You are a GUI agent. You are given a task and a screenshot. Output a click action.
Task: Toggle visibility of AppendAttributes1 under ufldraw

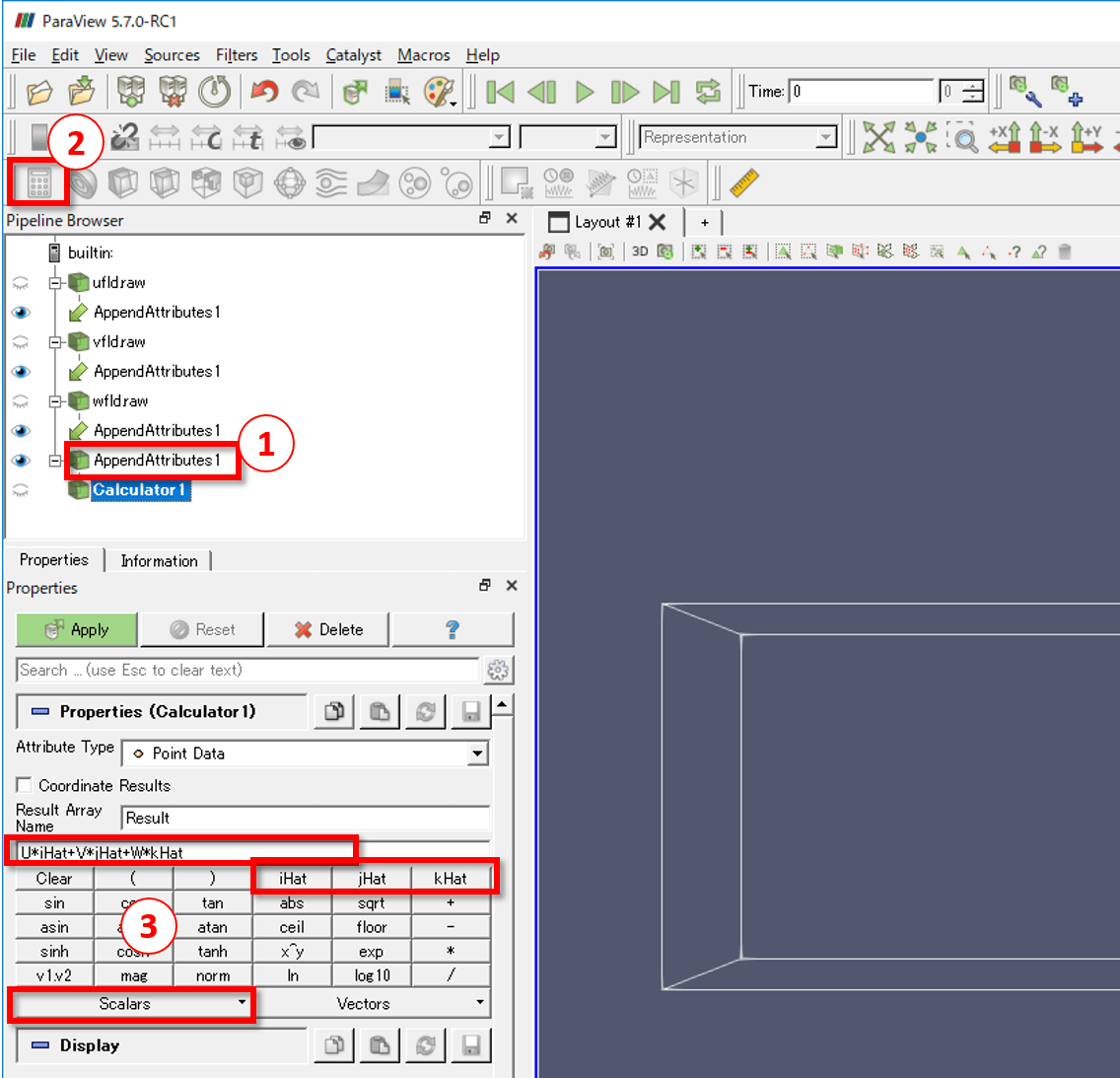pyautogui.click(x=21, y=313)
